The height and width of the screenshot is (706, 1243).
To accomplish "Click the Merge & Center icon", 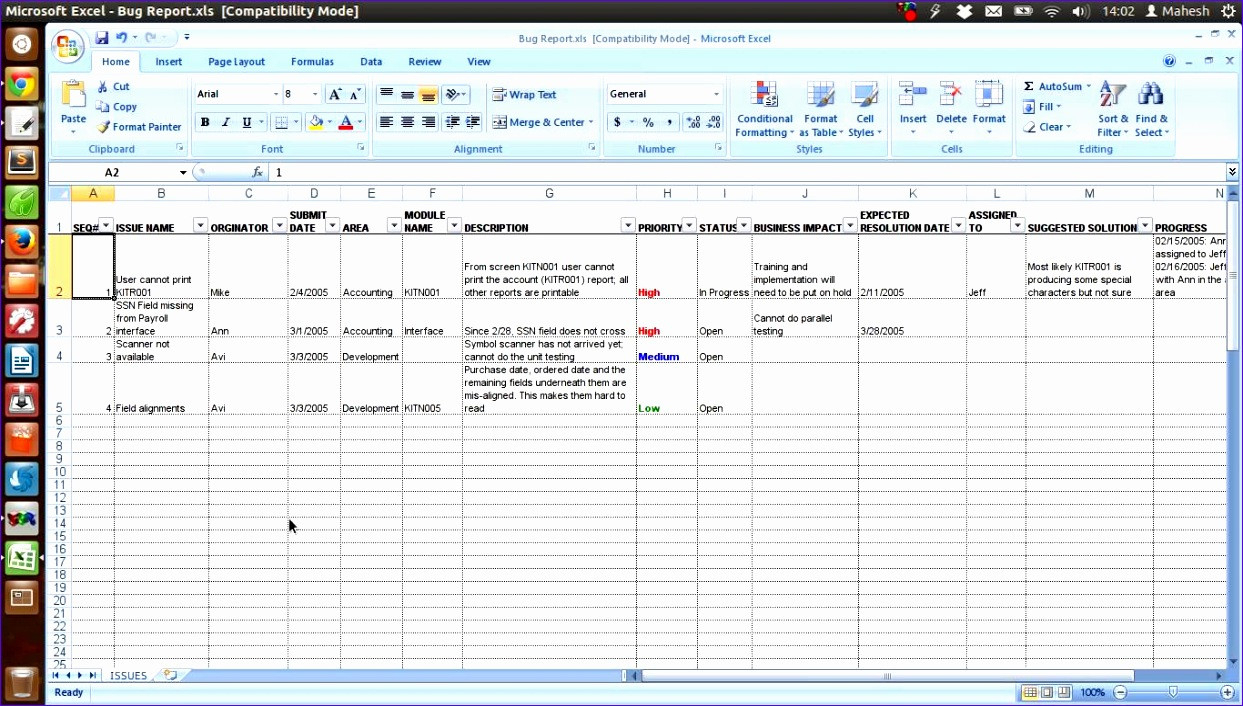I will (x=500, y=122).
